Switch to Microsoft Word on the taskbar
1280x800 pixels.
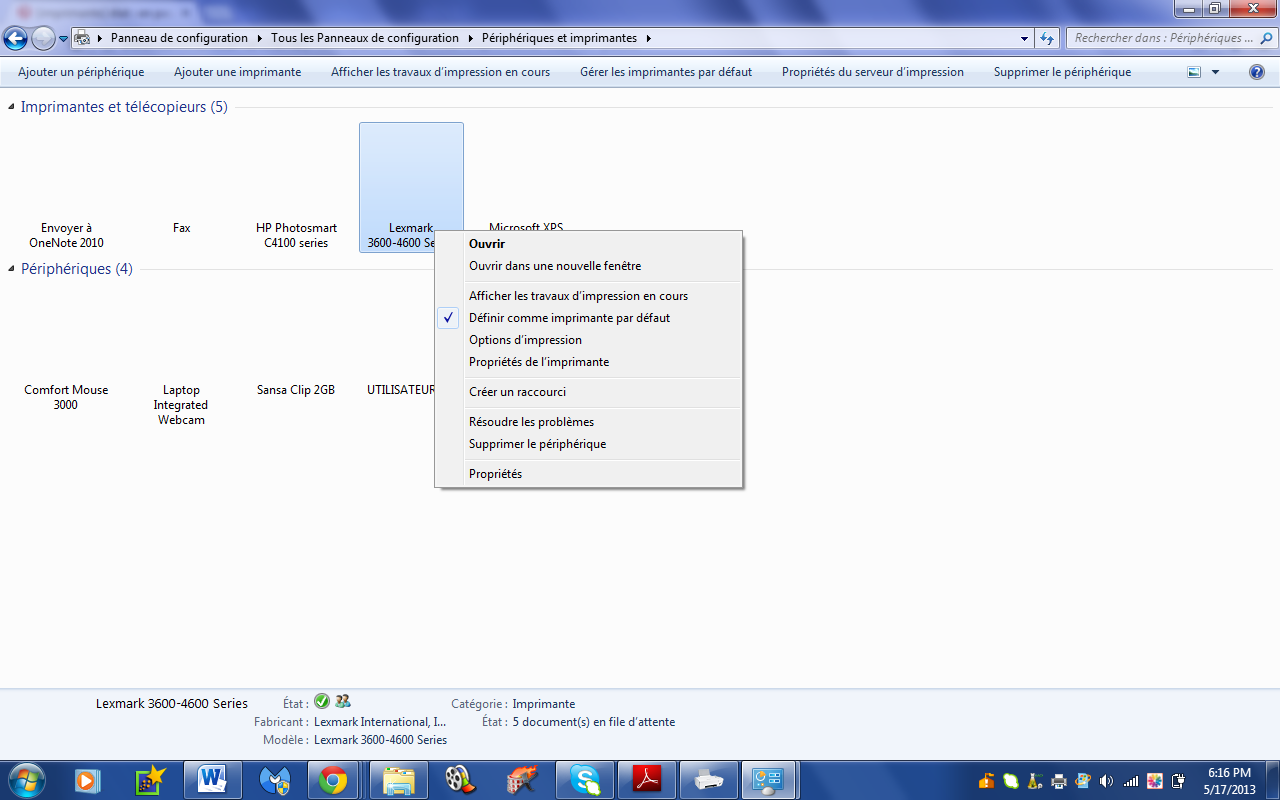[x=212, y=779]
